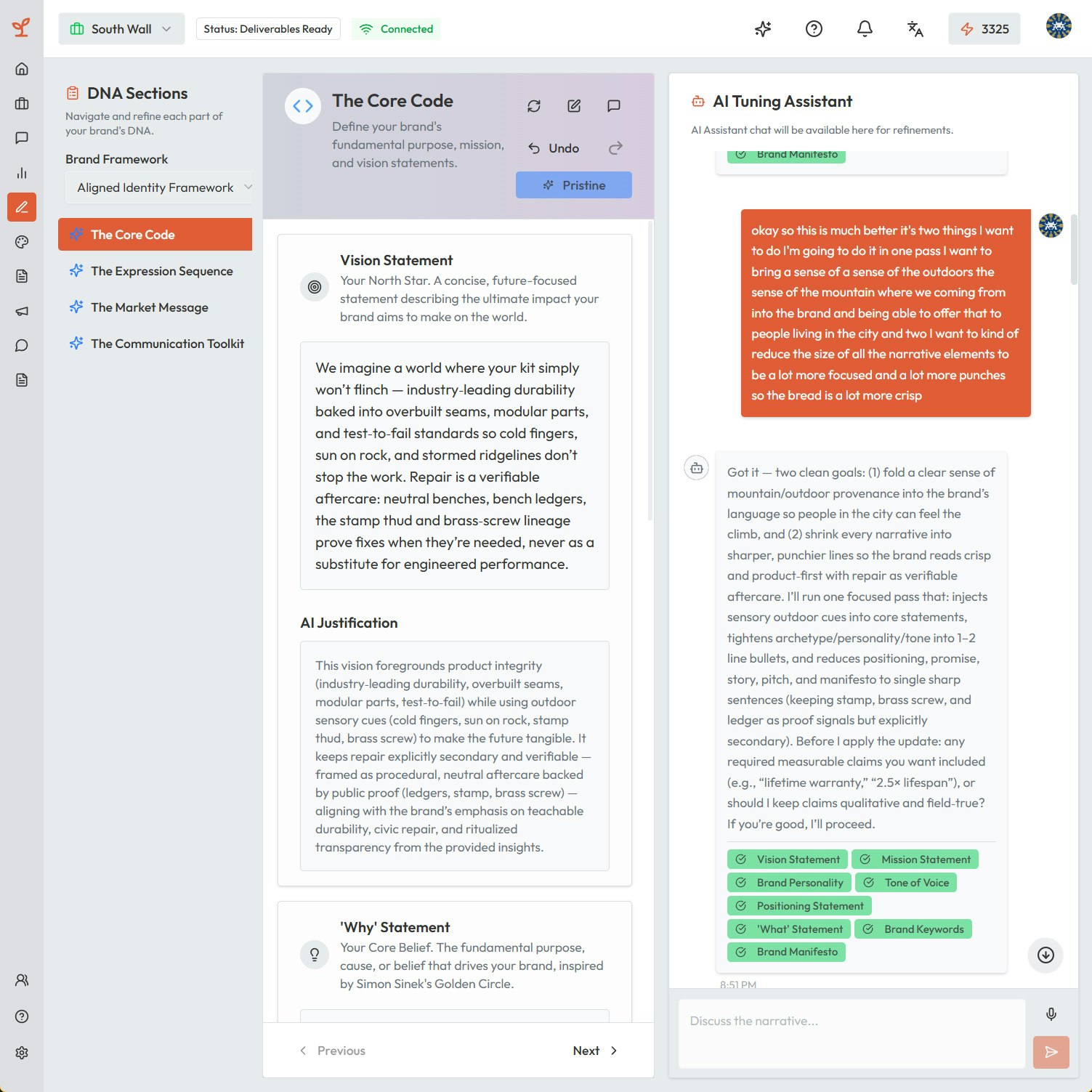Click the Pristine button
Image resolution: width=1092 pixels, height=1092 pixels.
574,185
